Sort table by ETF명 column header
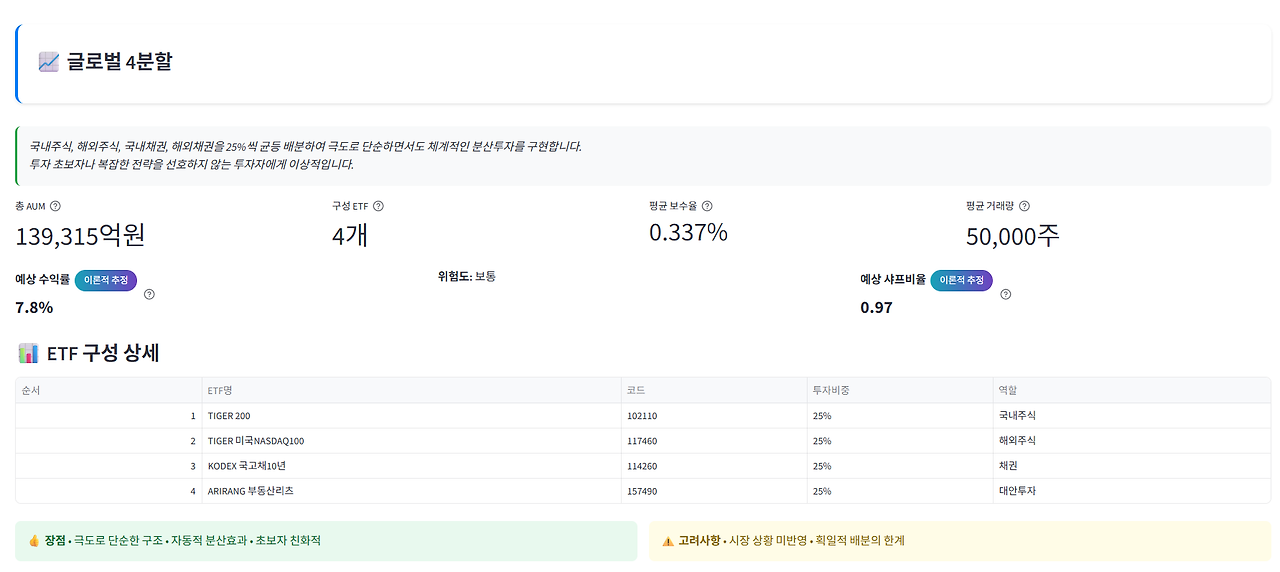The image size is (1280, 572). coord(411,390)
